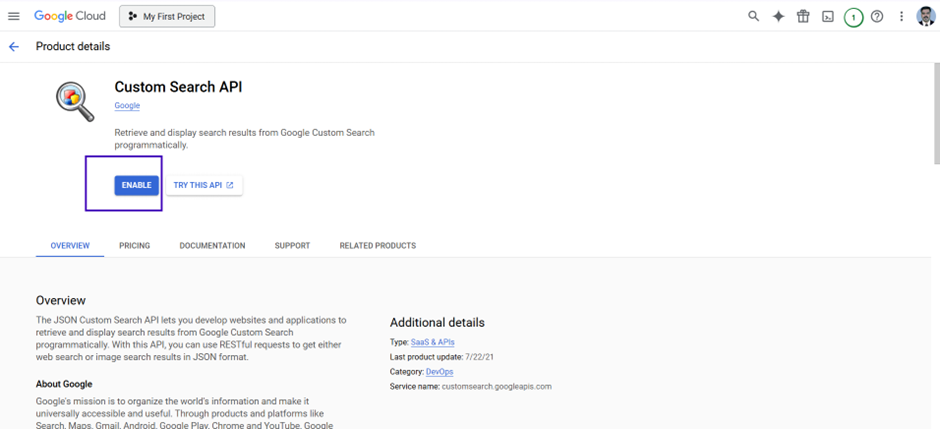Open the help question mark icon
The height and width of the screenshot is (429, 940).
pos(877,16)
